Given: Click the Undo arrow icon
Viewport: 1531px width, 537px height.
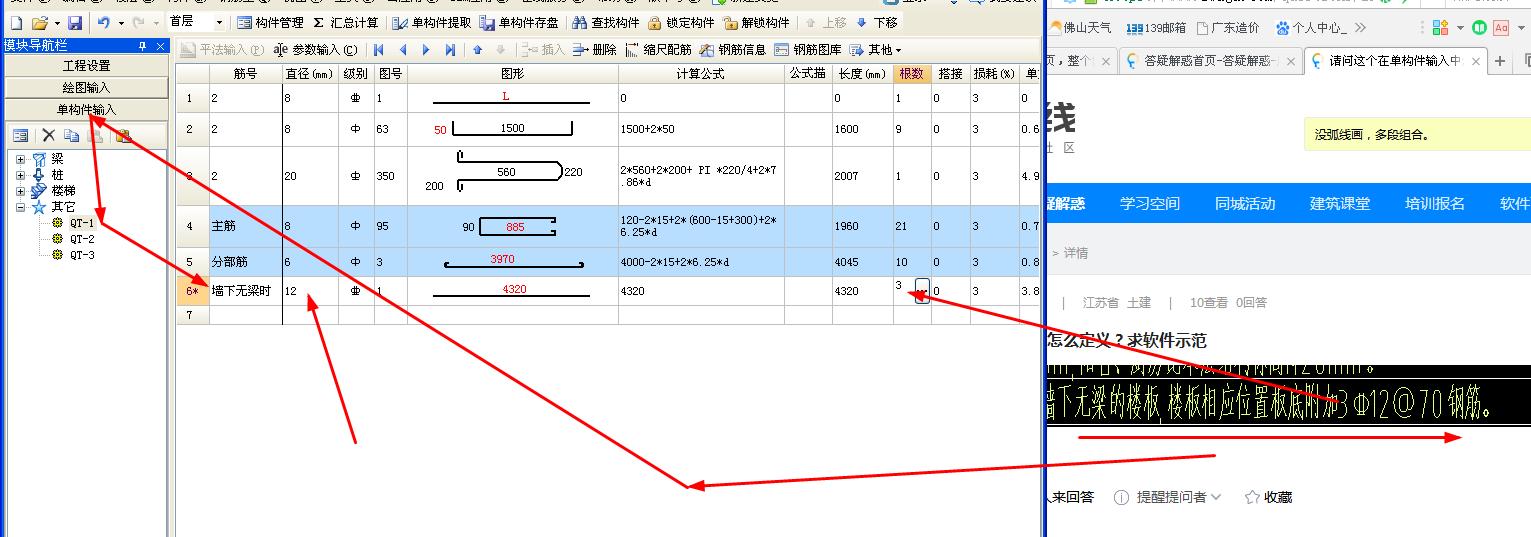Looking at the screenshot, I should 104,22.
